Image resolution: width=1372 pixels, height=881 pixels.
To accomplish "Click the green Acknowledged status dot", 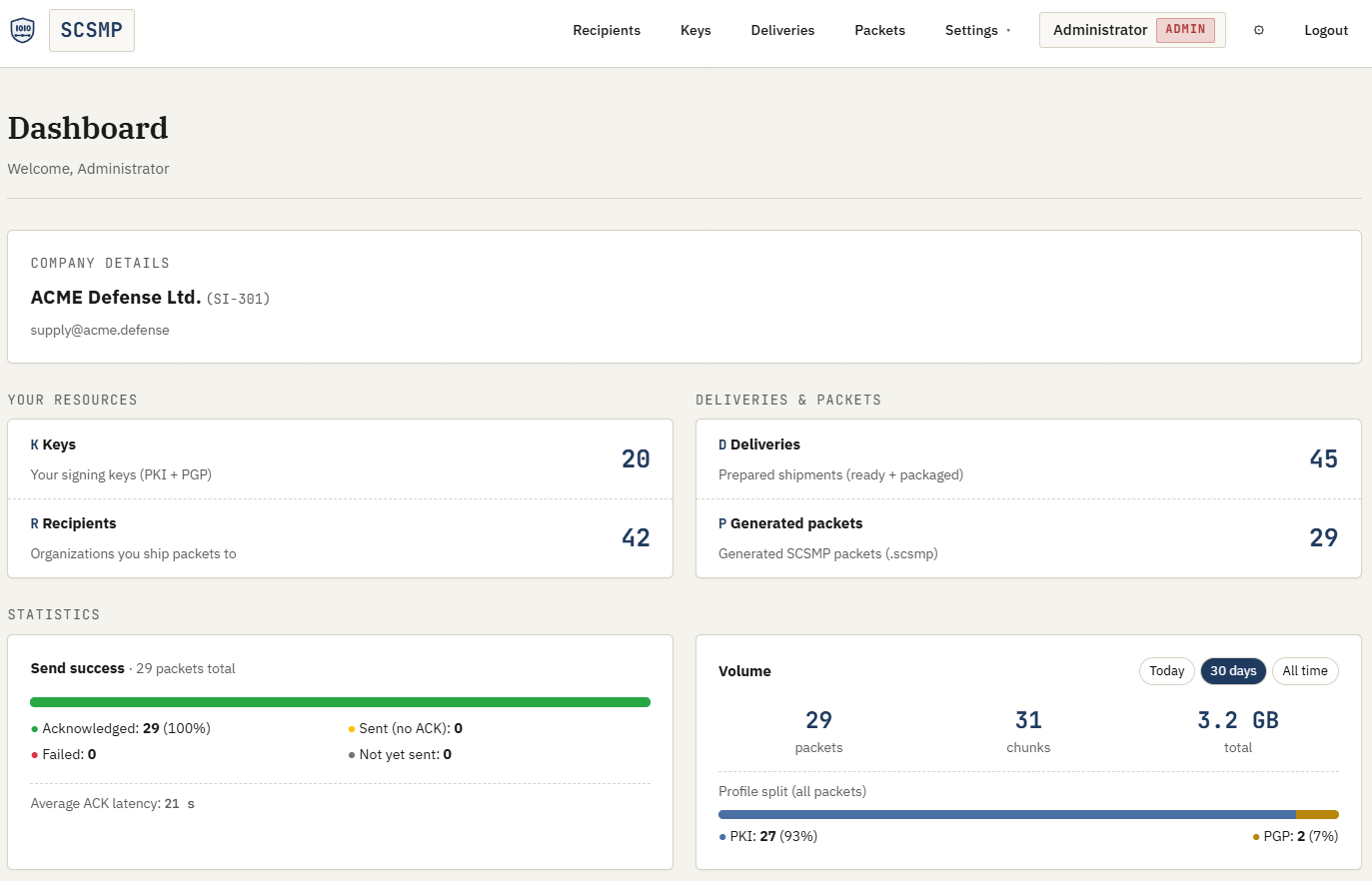I will pos(35,729).
